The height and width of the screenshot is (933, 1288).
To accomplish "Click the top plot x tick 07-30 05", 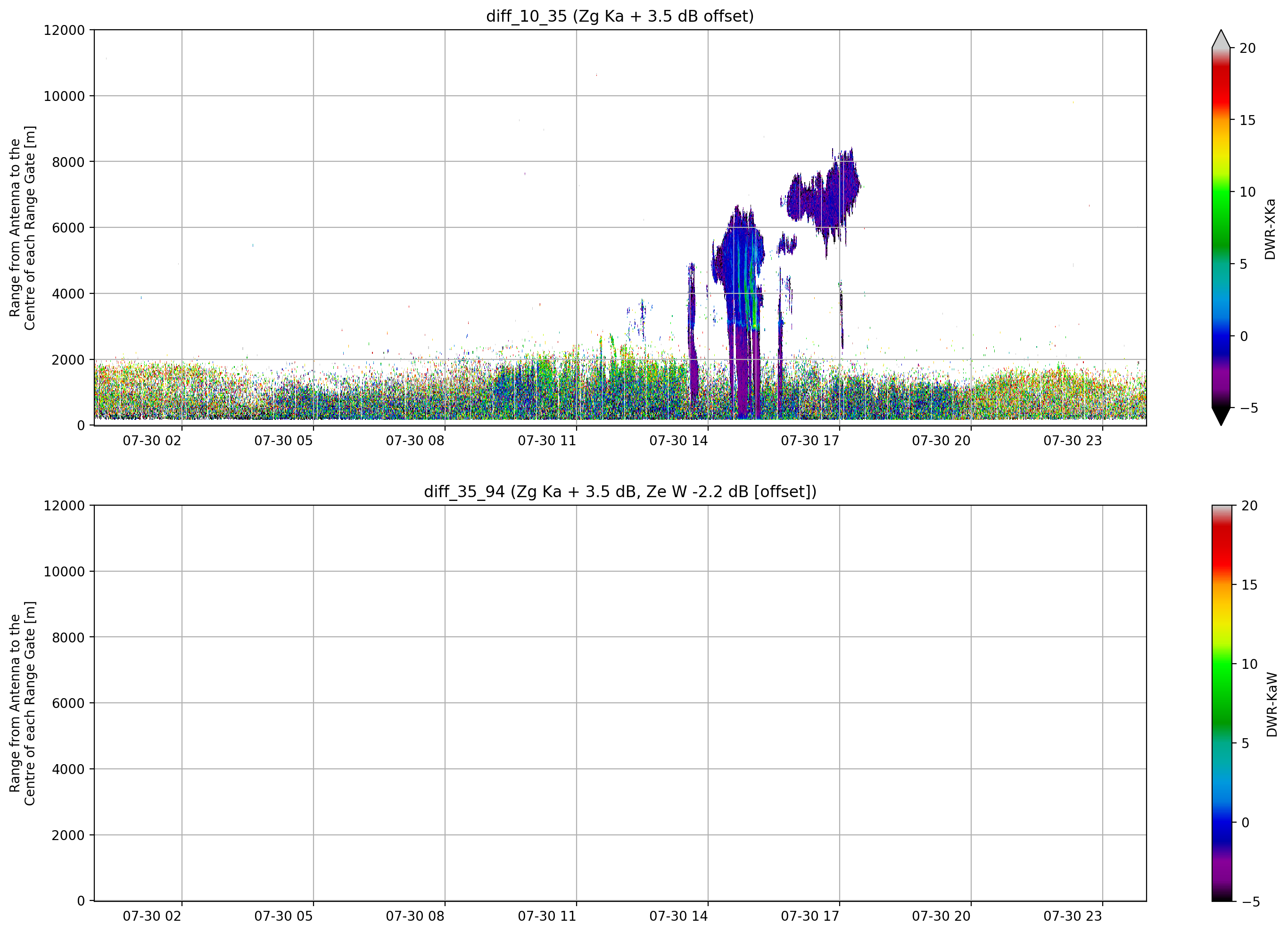I will [x=283, y=441].
